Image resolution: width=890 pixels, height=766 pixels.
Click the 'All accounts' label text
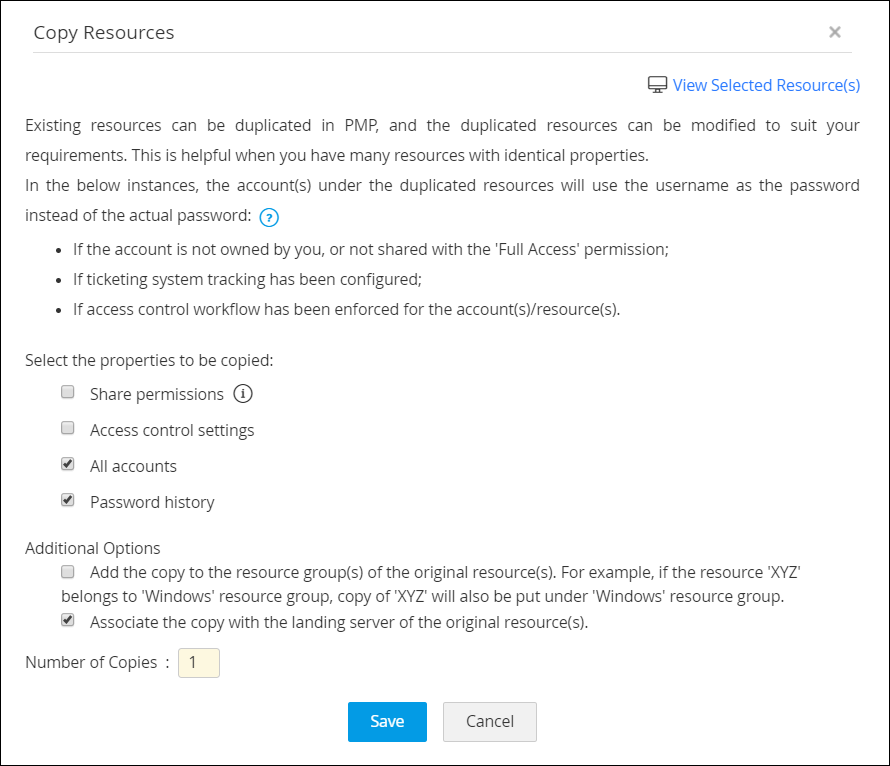[133, 466]
